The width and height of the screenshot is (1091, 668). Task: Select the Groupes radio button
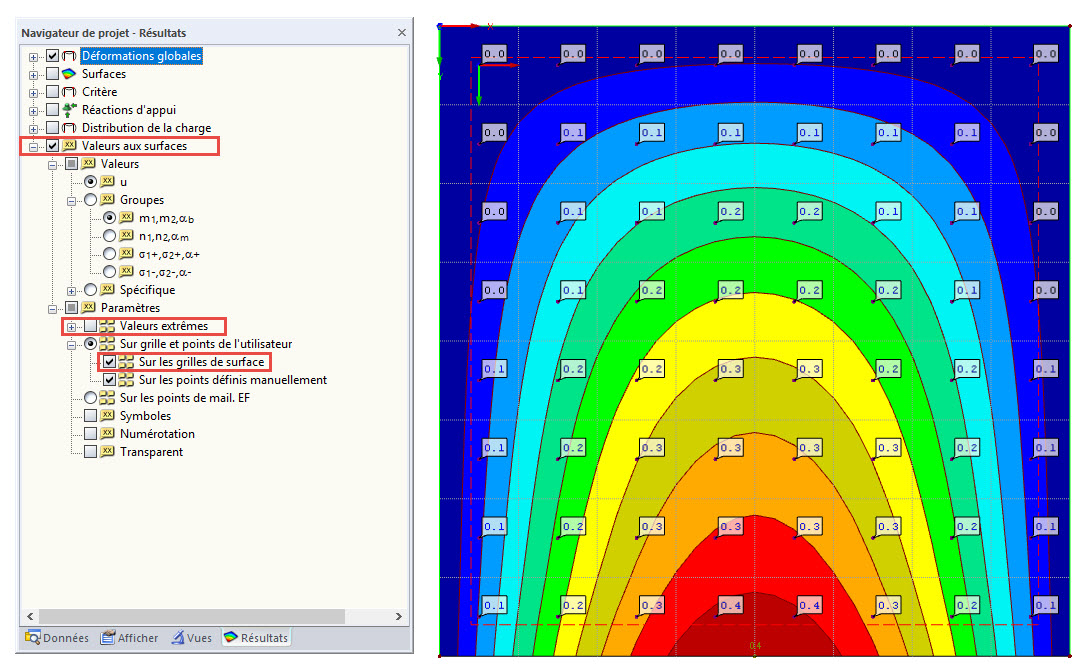pos(90,200)
